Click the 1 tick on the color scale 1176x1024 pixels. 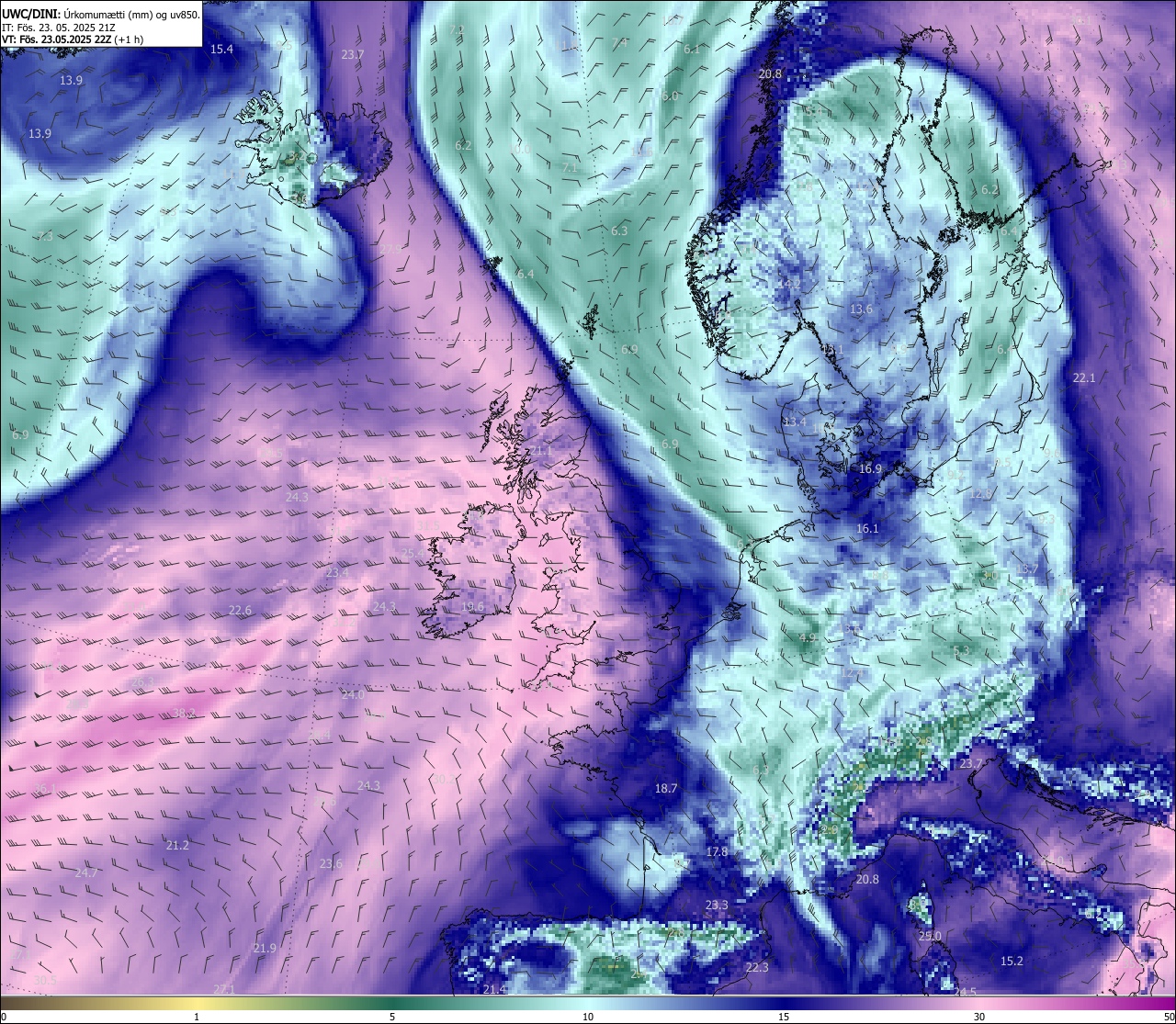(197, 1017)
